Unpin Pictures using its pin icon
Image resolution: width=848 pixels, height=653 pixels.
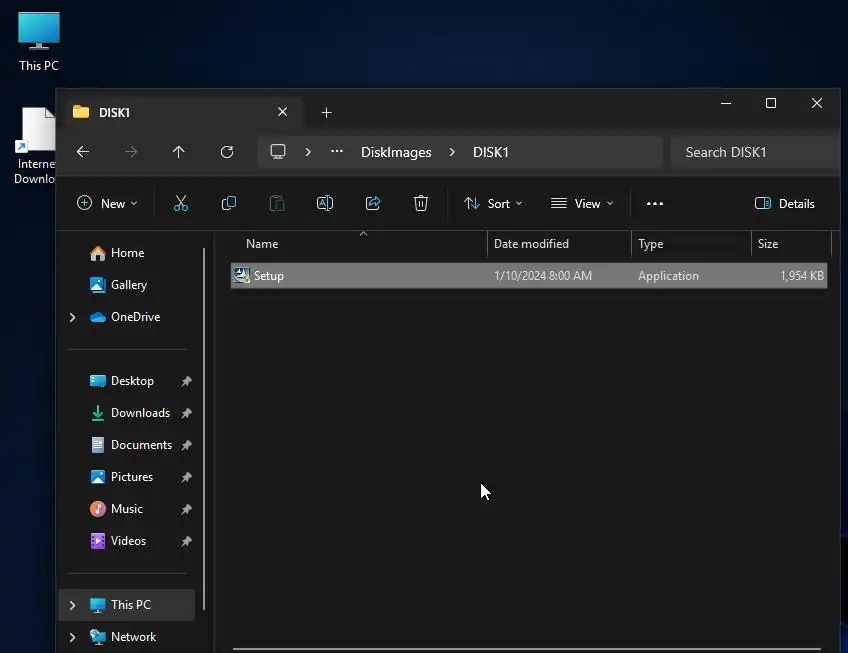click(187, 477)
